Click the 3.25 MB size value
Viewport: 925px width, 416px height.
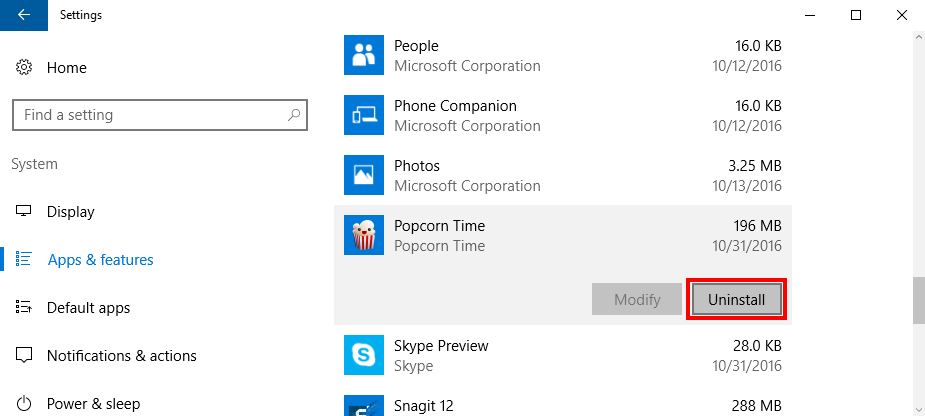[754, 166]
